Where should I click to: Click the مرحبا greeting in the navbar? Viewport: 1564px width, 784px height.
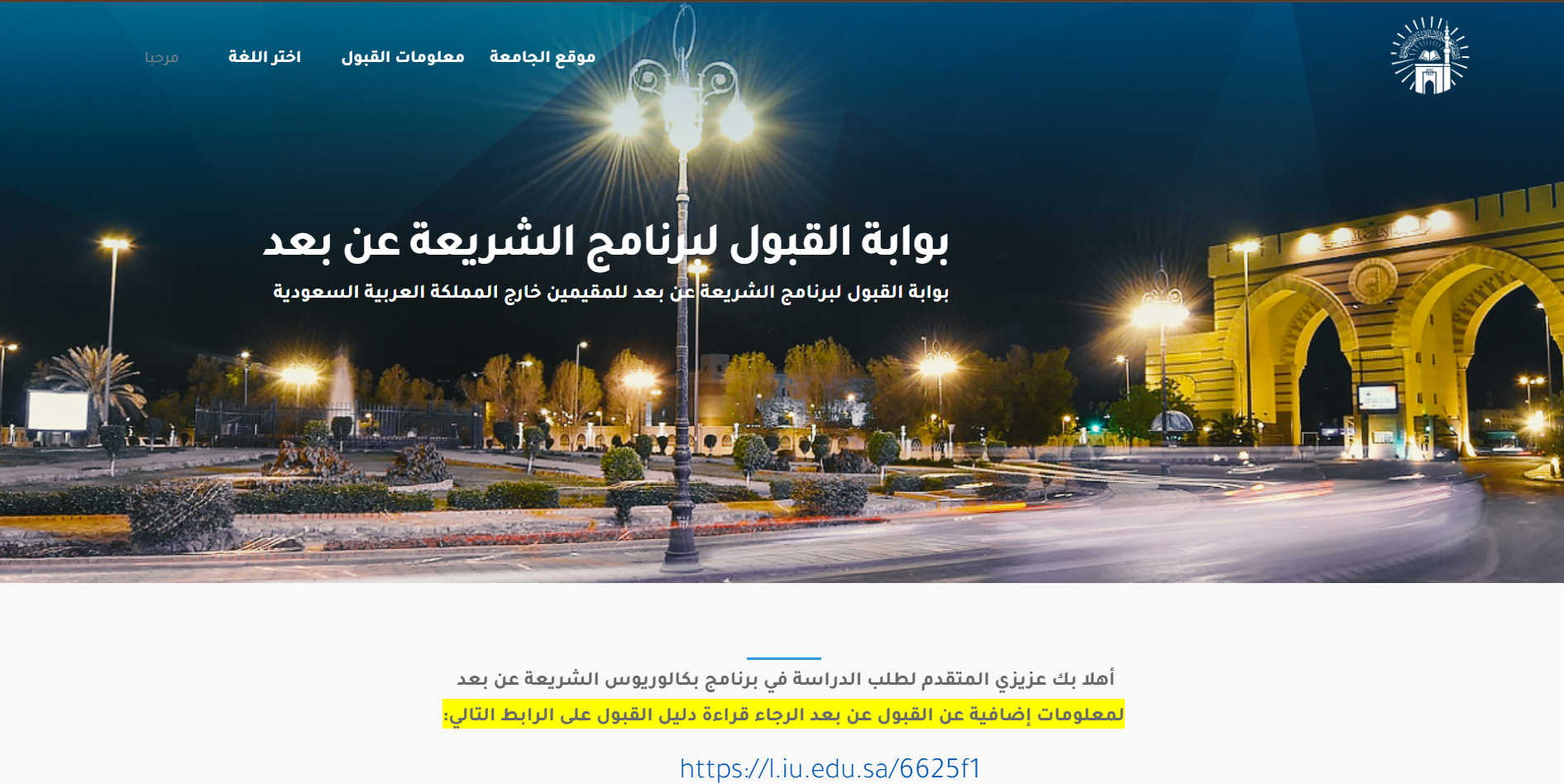click(x=161, y=56)
